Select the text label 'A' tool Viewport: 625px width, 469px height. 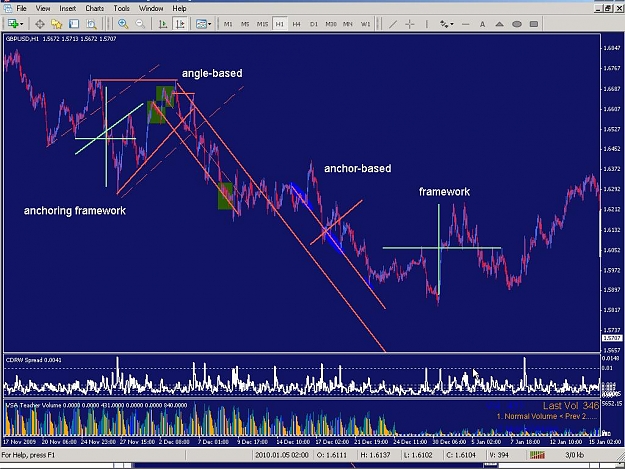[x=482, y=24]
